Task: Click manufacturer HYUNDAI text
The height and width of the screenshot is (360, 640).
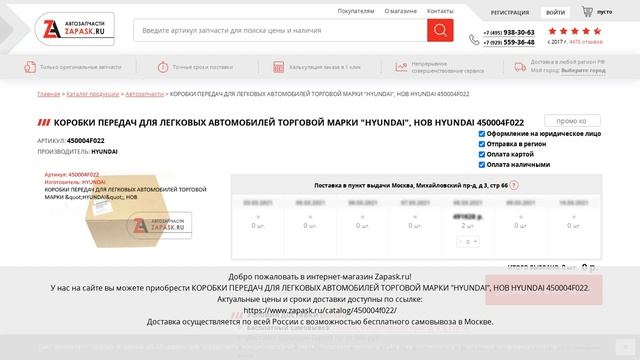Action: (x=104, y=151)
